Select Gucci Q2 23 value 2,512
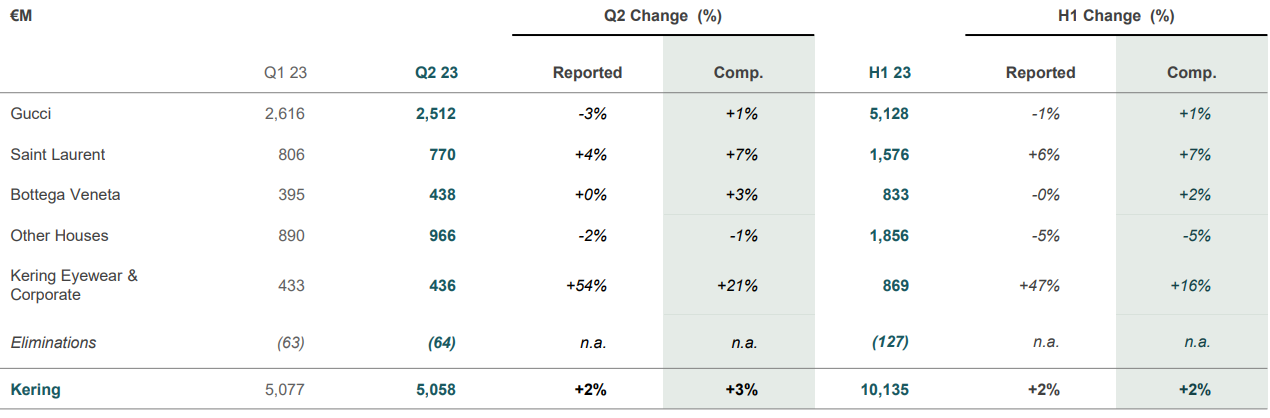1270x418 pixels. [436, 114]
